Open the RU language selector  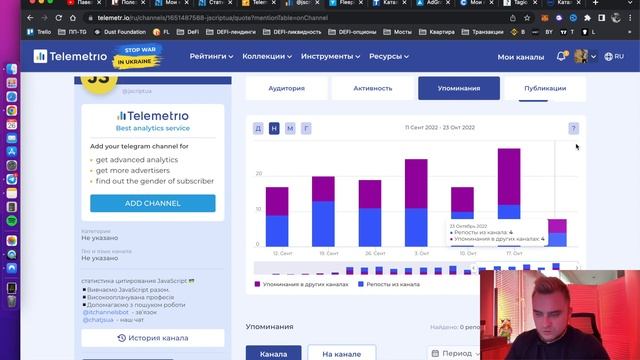tap(614, 56)
